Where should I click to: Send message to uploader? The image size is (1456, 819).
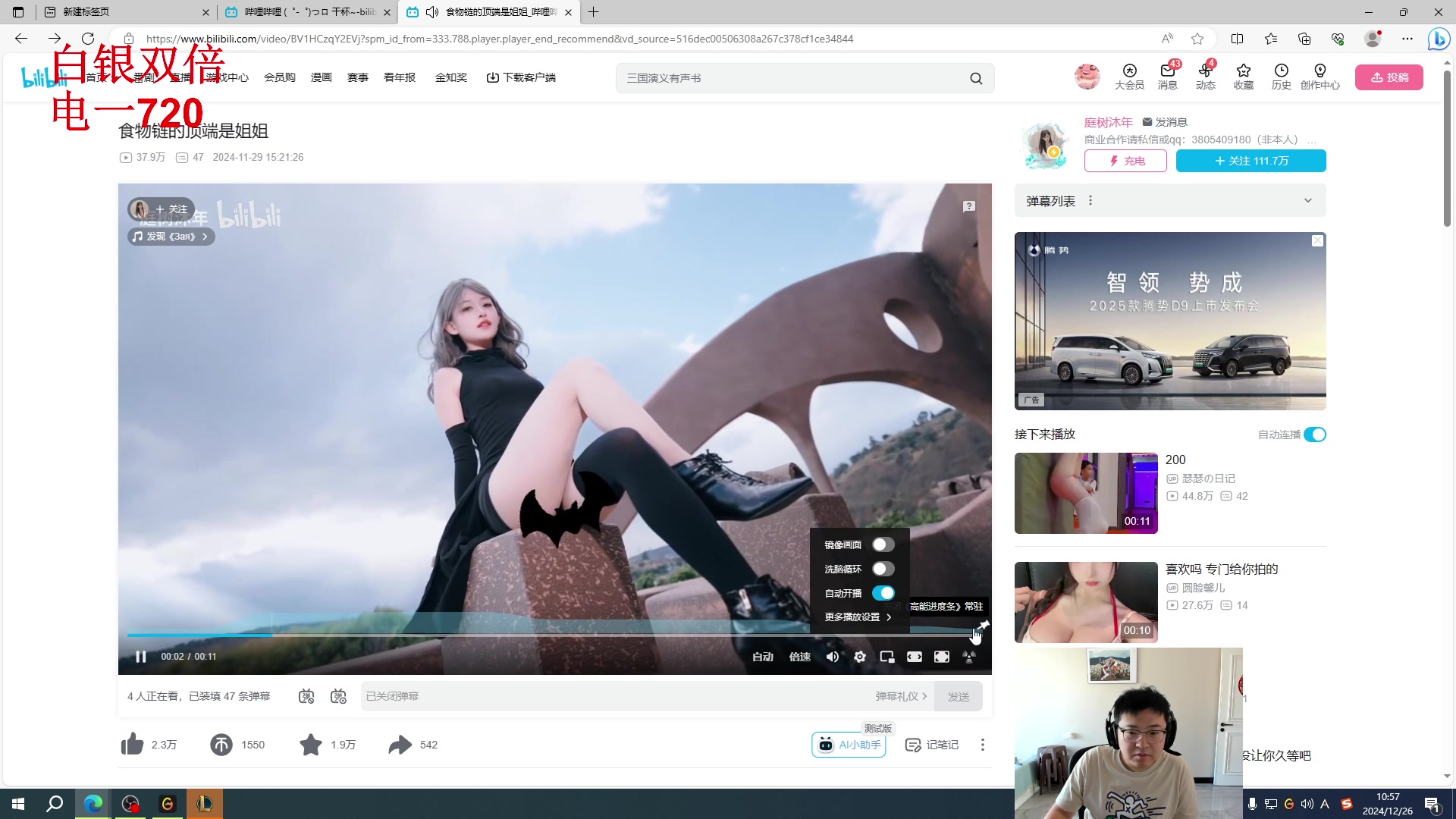click(1165, 122)
